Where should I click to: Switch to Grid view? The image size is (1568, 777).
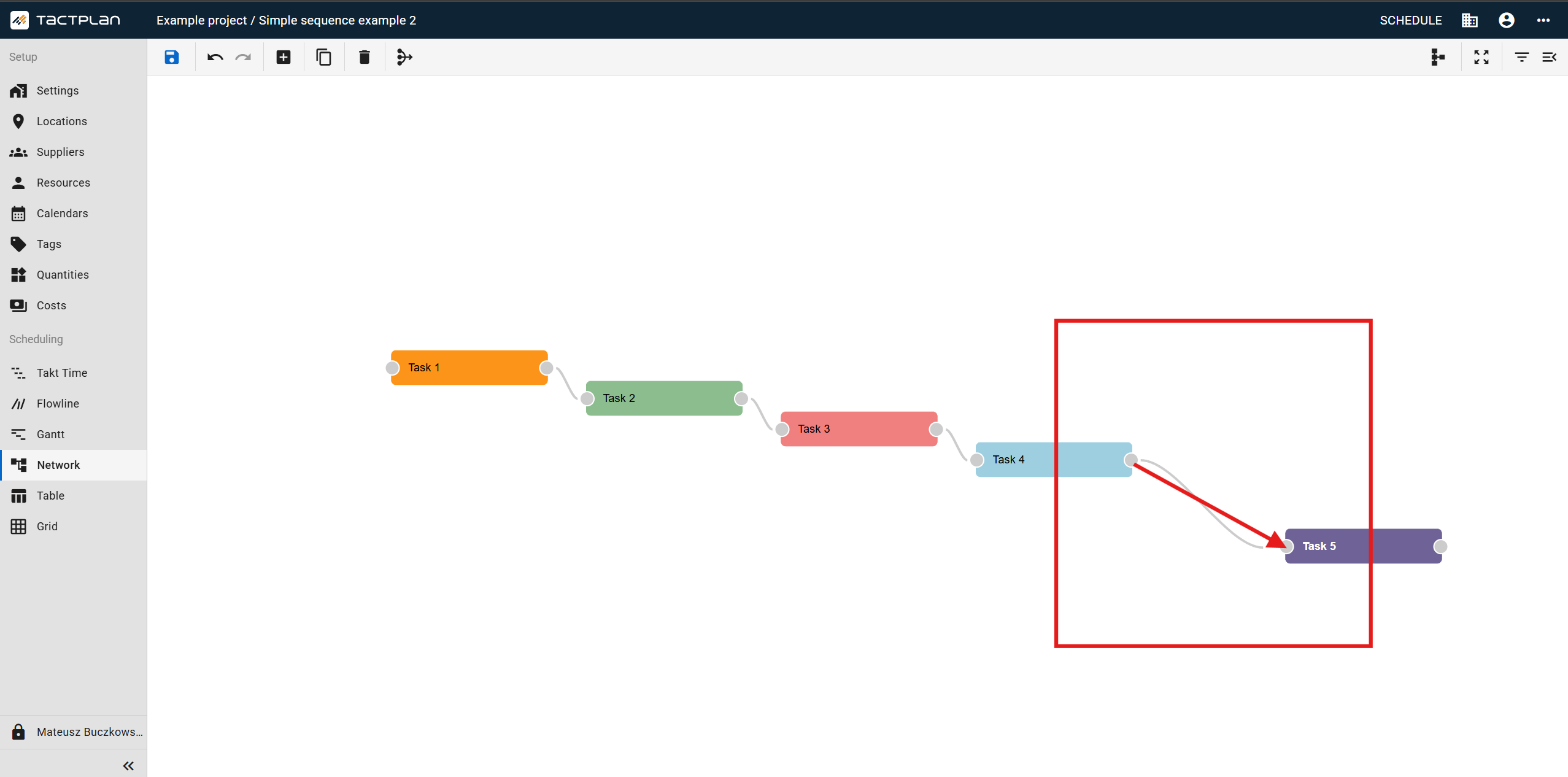(x=74, y=527)
